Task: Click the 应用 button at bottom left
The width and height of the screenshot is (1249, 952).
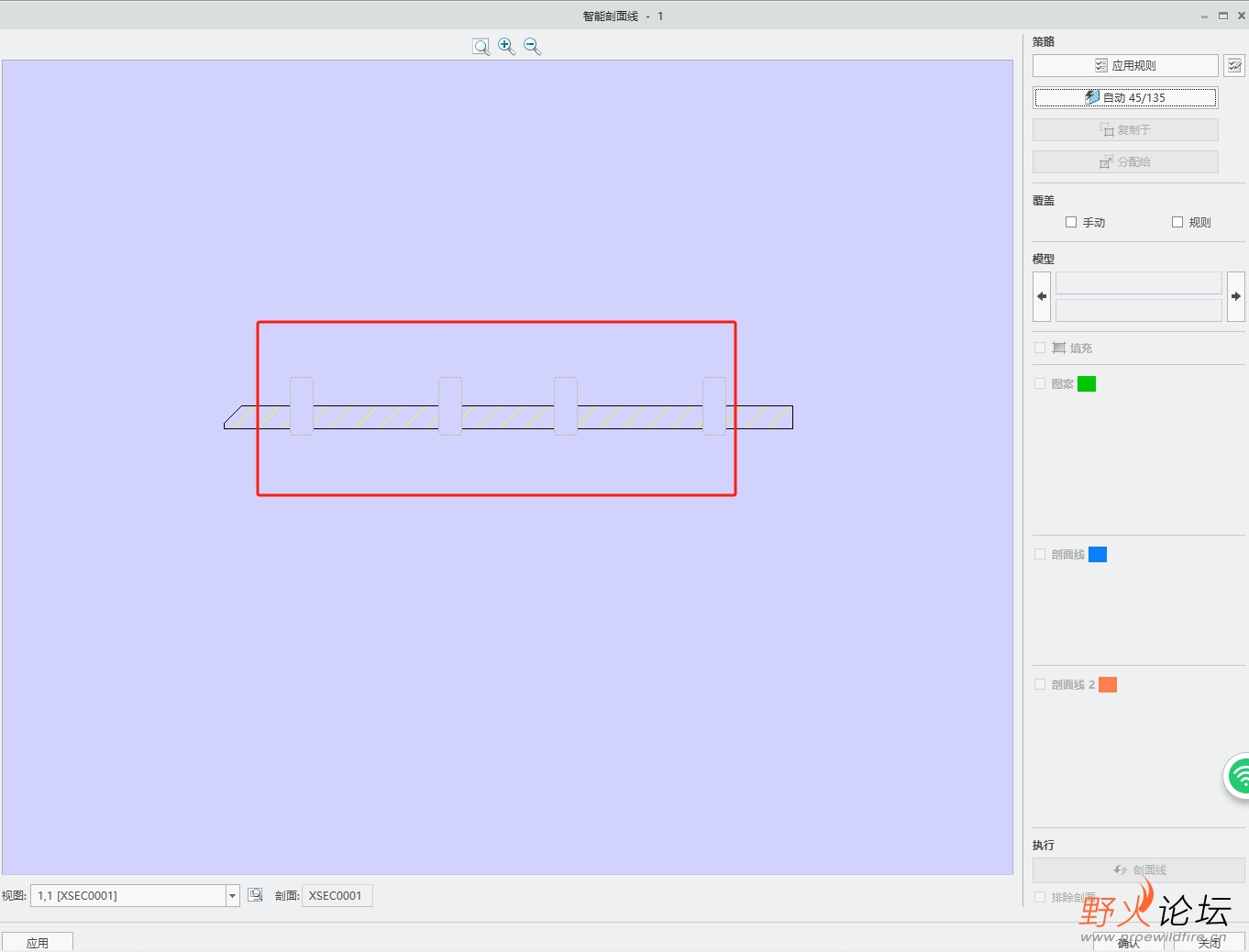Action: click(38, 942)
